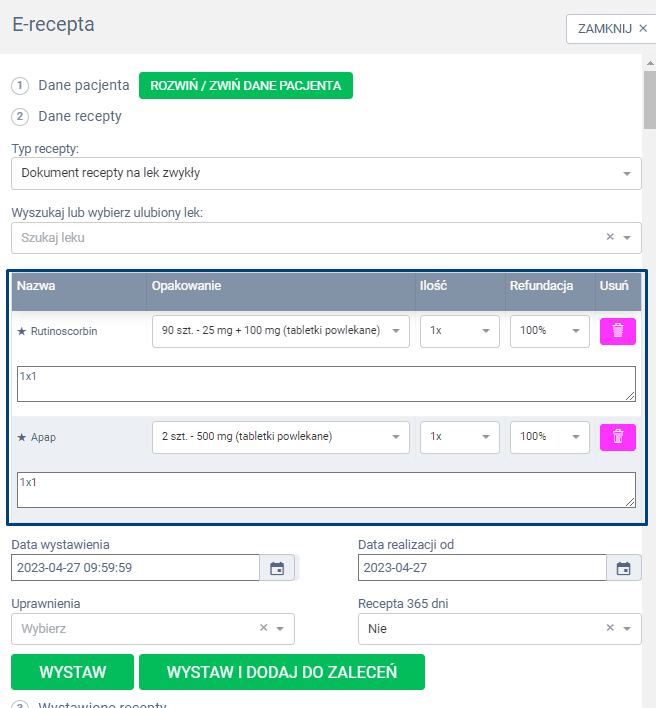Change Rutinoscorbin refund 100% dropdown
Viewport: 656px width, 708px height.
pyautogui.click(x=549, y=331)
